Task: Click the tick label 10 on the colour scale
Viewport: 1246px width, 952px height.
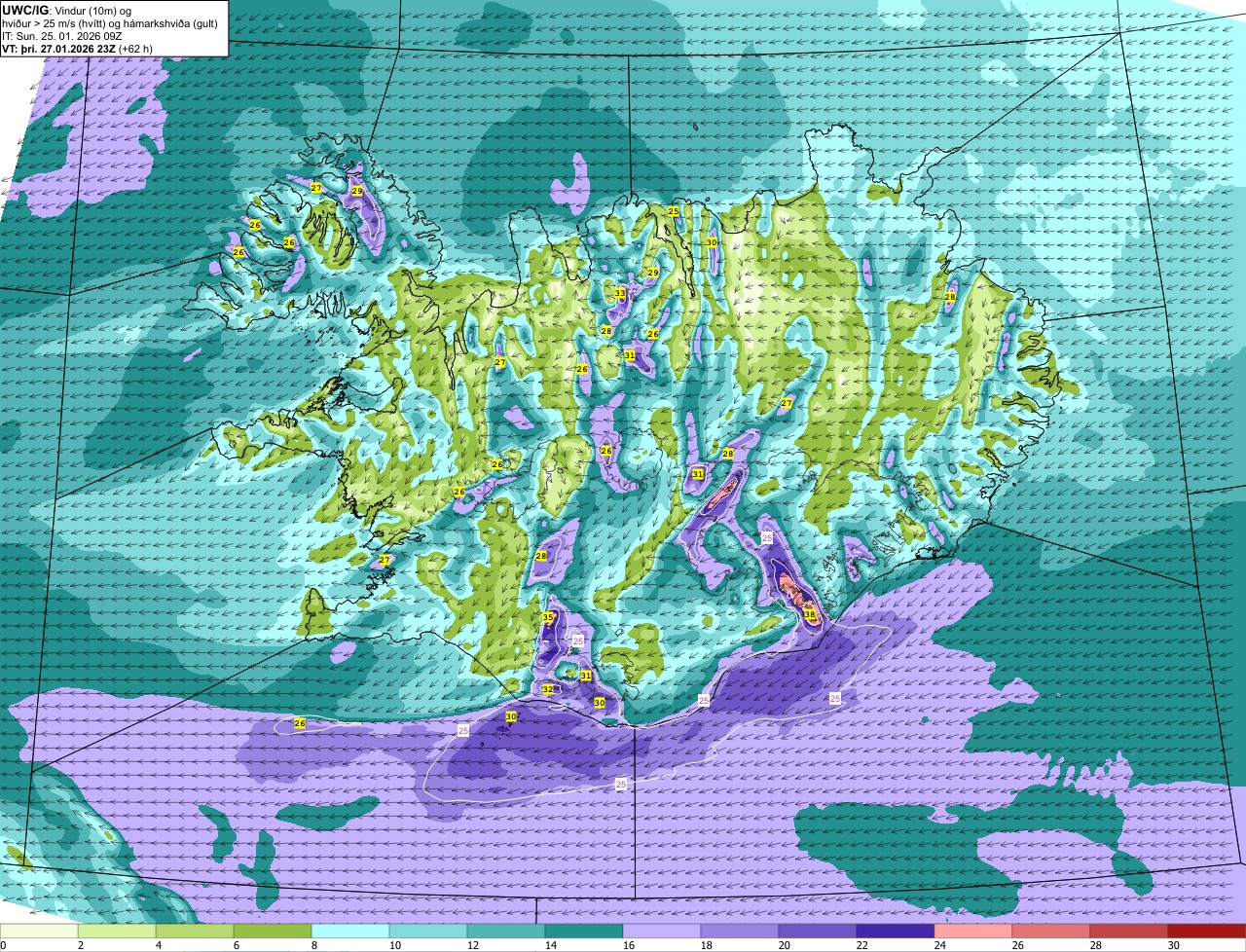Action: (x=393, y=945)
